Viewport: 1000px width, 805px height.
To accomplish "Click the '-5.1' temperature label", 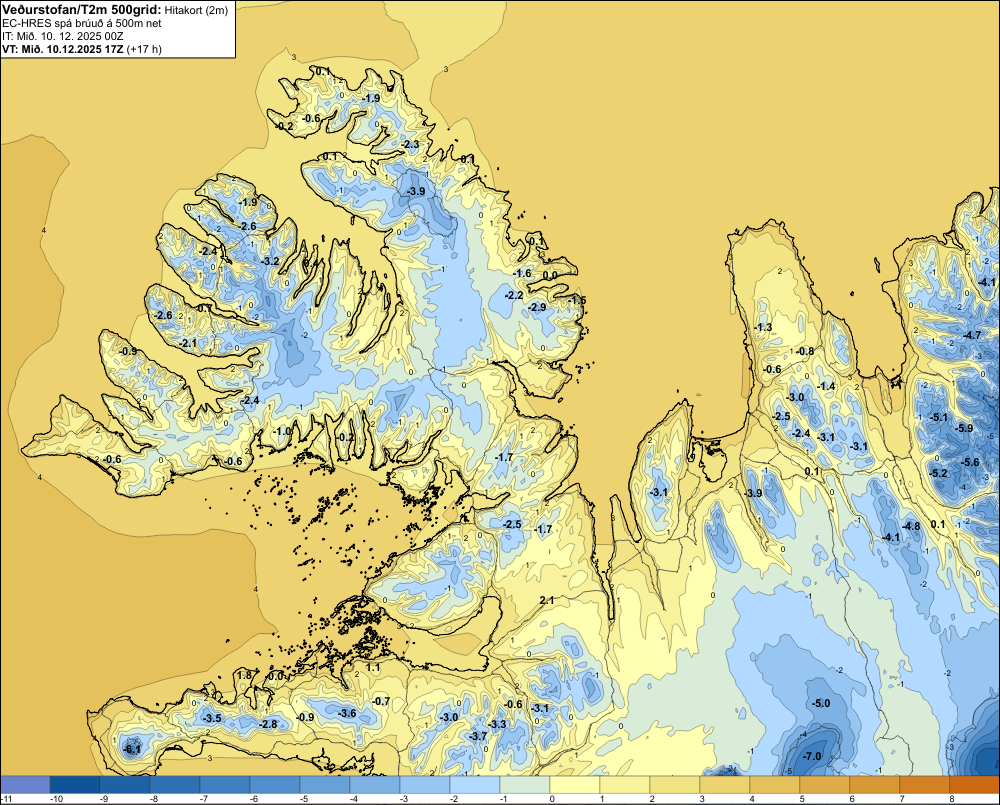I will point(939,417).
